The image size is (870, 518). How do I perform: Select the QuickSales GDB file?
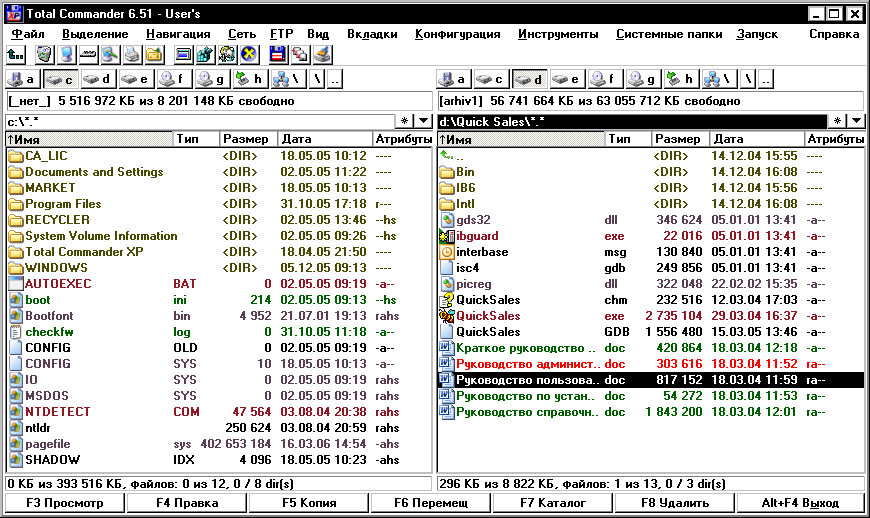[x=651, y=332]
